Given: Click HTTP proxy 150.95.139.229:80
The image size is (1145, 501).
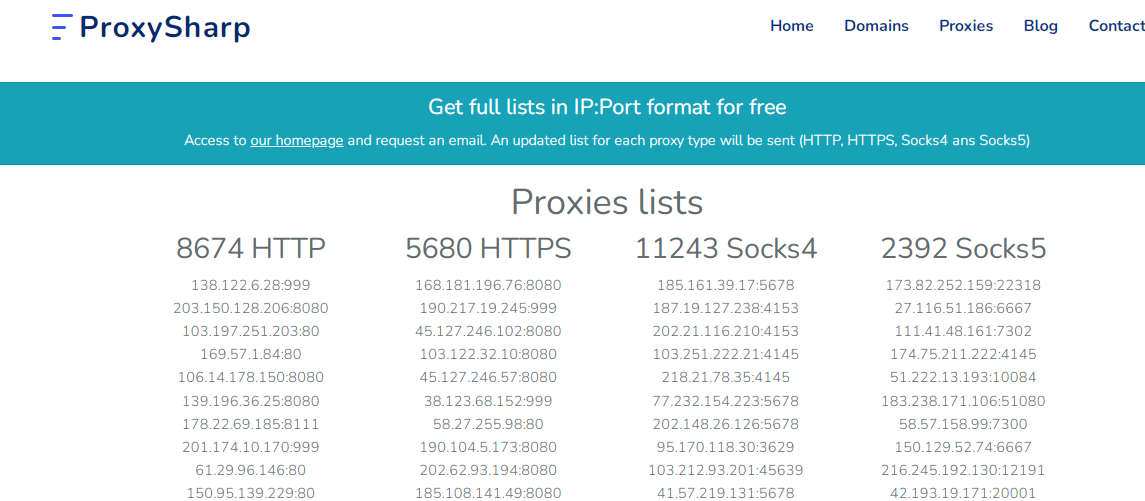Looking at the screenshot, I should click(250, 493).
